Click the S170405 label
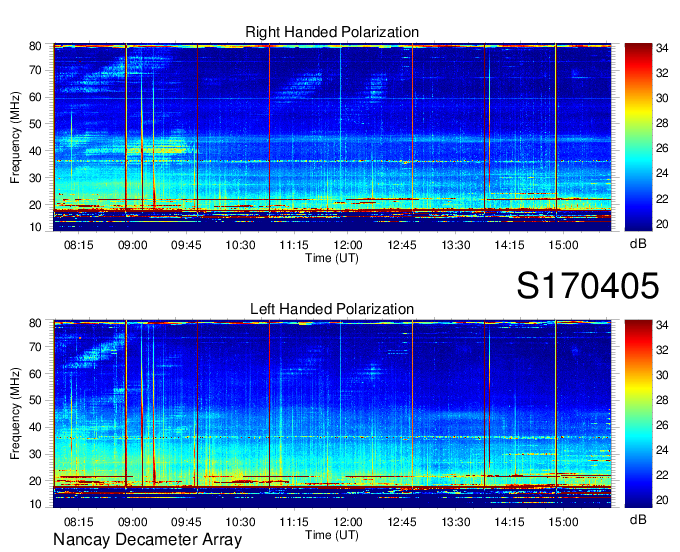 tap(588, 286)
